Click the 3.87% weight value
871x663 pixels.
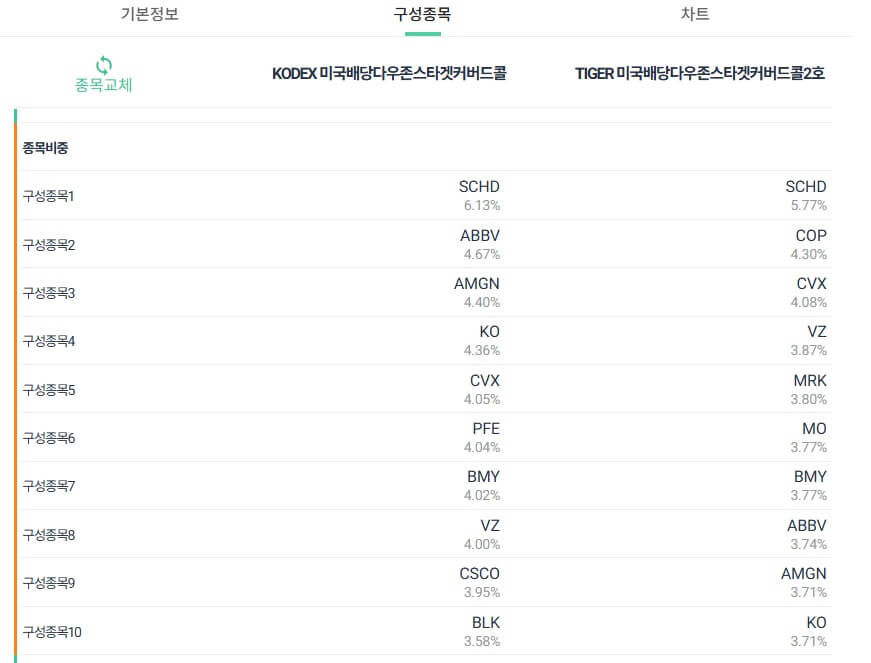tap(808, 350)
